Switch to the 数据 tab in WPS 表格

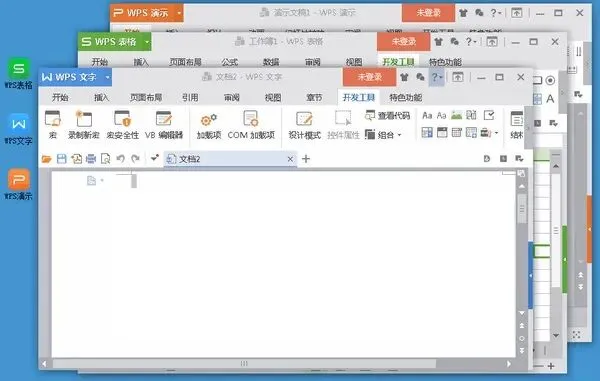click(x=271, y=62)
